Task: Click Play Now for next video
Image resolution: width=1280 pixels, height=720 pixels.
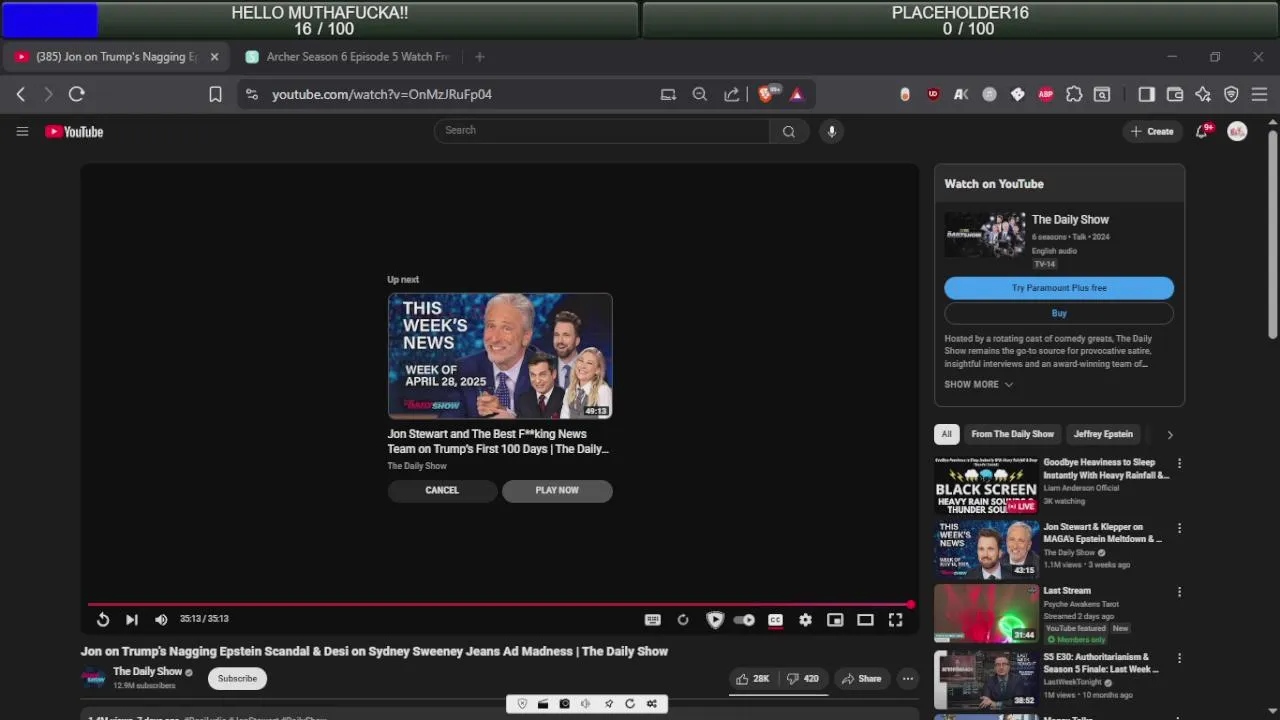Action: [x=557, y=490]
